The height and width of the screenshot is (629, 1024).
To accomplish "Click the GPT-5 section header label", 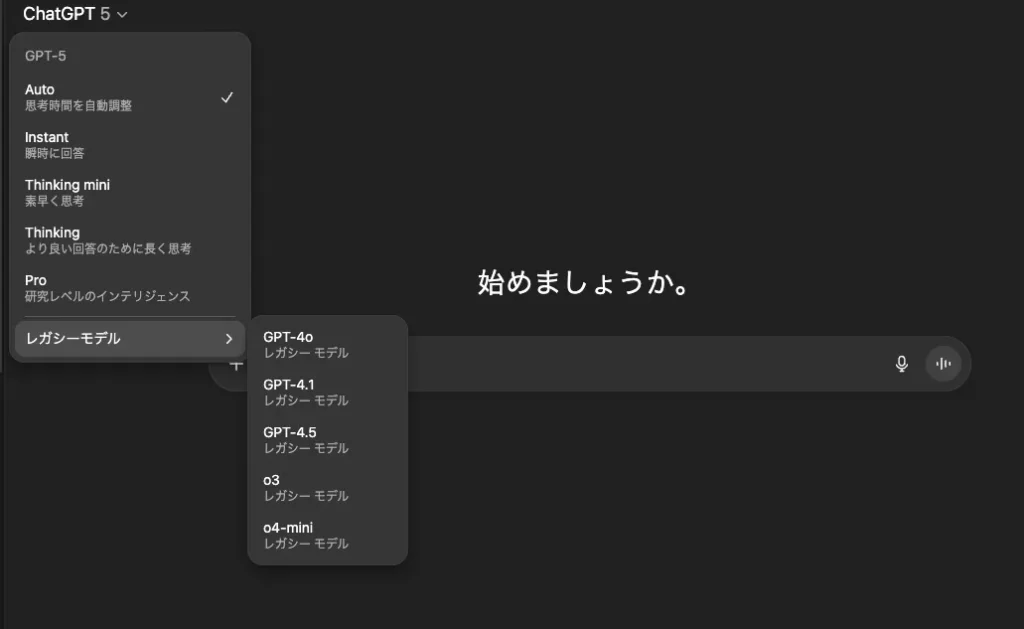I will 46,56.
